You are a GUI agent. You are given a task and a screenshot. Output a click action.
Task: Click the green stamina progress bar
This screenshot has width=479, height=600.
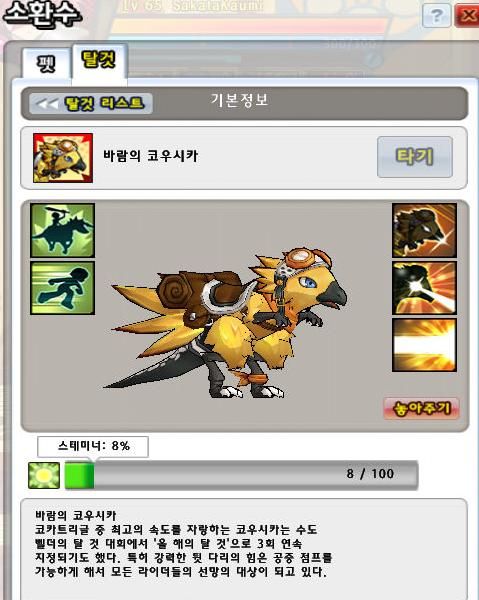point(241,475)
